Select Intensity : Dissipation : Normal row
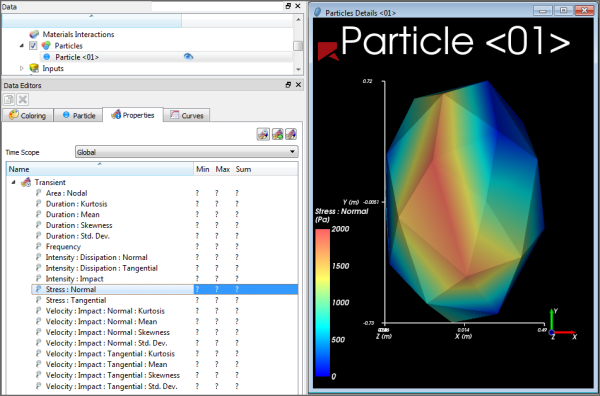Viewport: 600px width, 396px height. [x=165, y=257]
